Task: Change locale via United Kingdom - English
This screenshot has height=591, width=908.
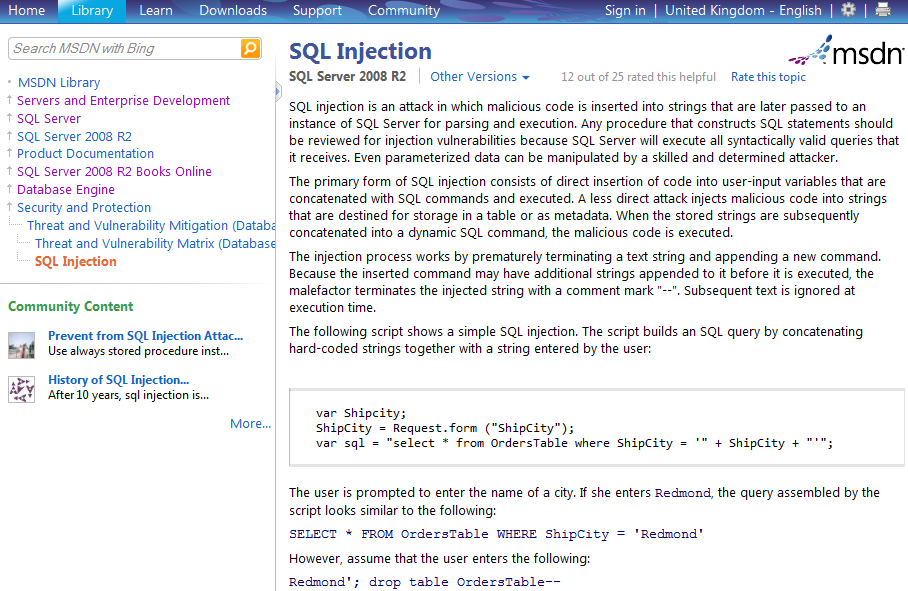Action: point(743,10)
